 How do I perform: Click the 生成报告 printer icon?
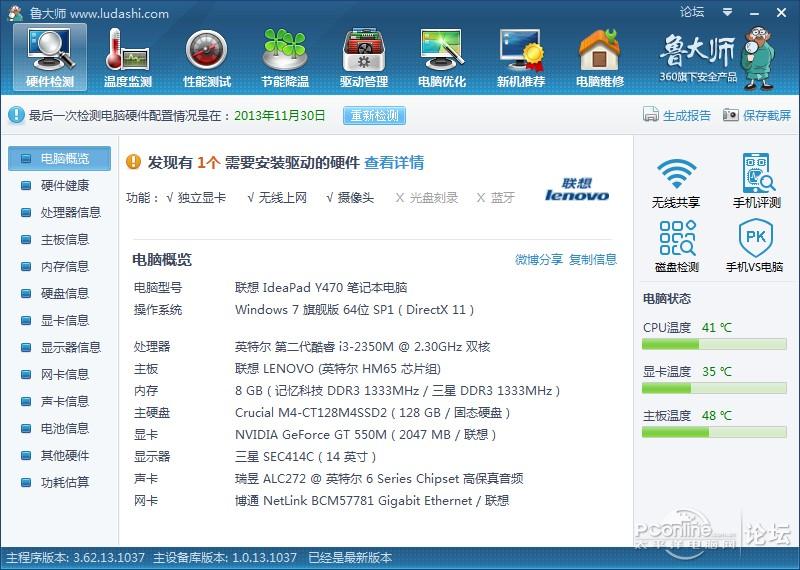651,115
